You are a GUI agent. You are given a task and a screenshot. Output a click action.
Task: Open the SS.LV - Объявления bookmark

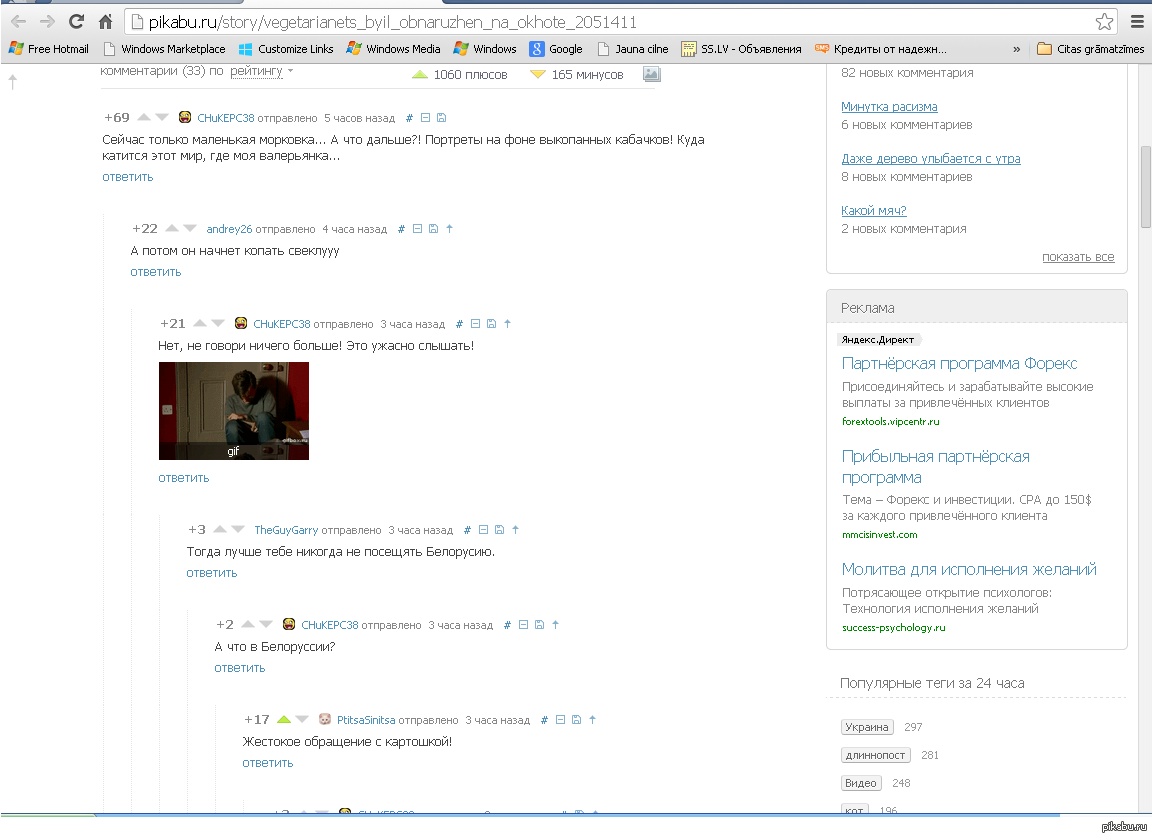(741, 48)
